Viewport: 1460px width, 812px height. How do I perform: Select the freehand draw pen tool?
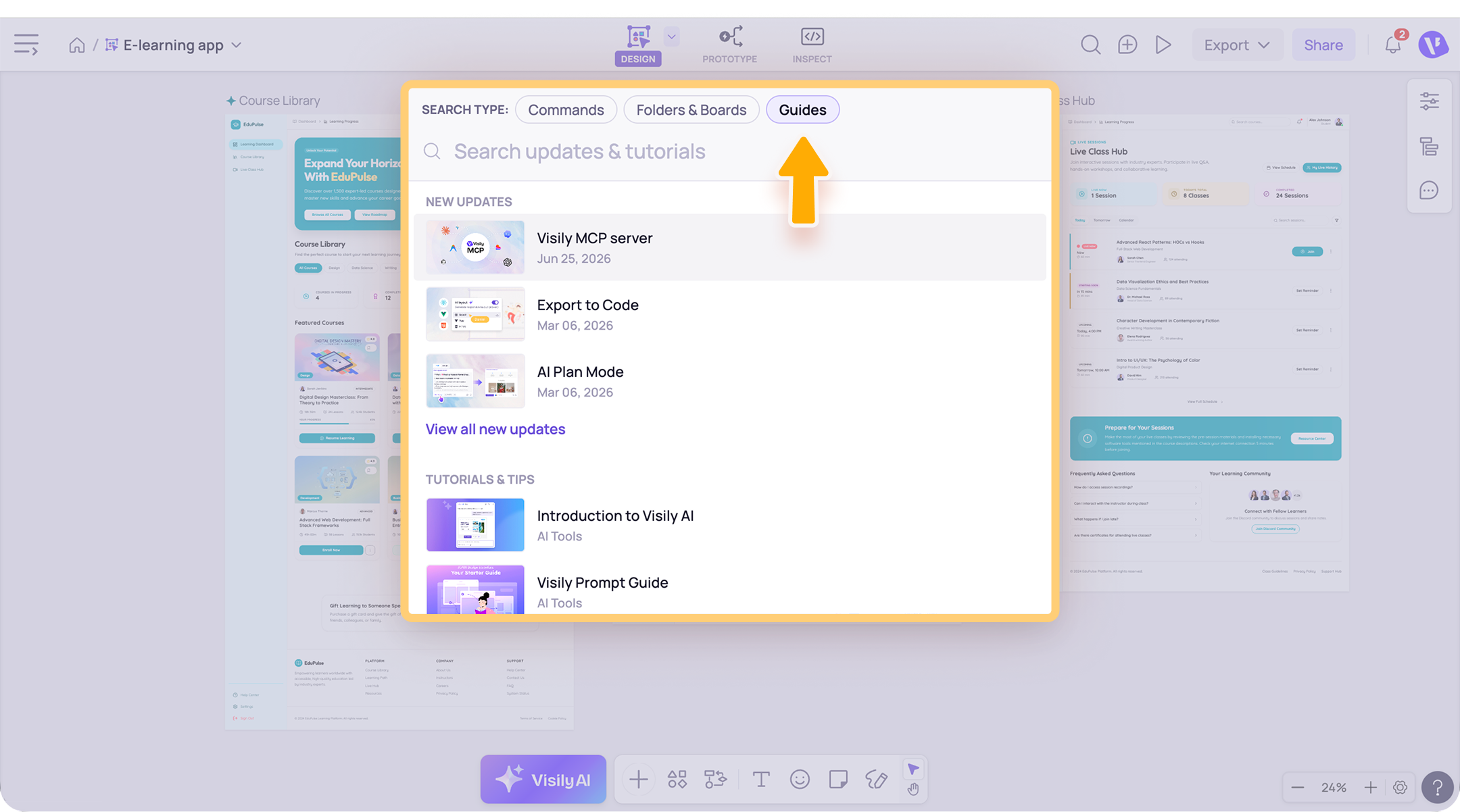click(877, 780)
